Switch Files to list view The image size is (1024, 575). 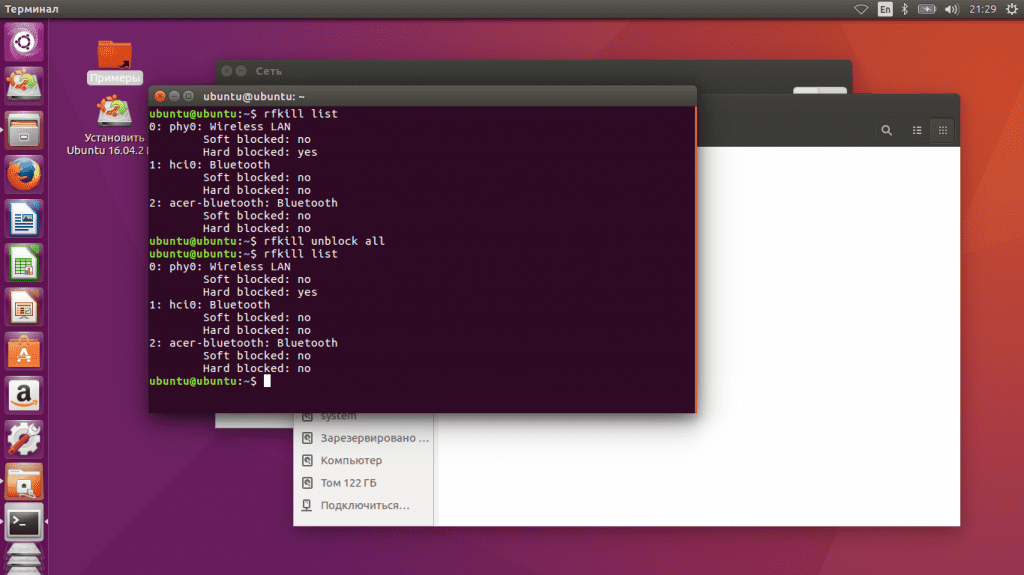point(917,130)
